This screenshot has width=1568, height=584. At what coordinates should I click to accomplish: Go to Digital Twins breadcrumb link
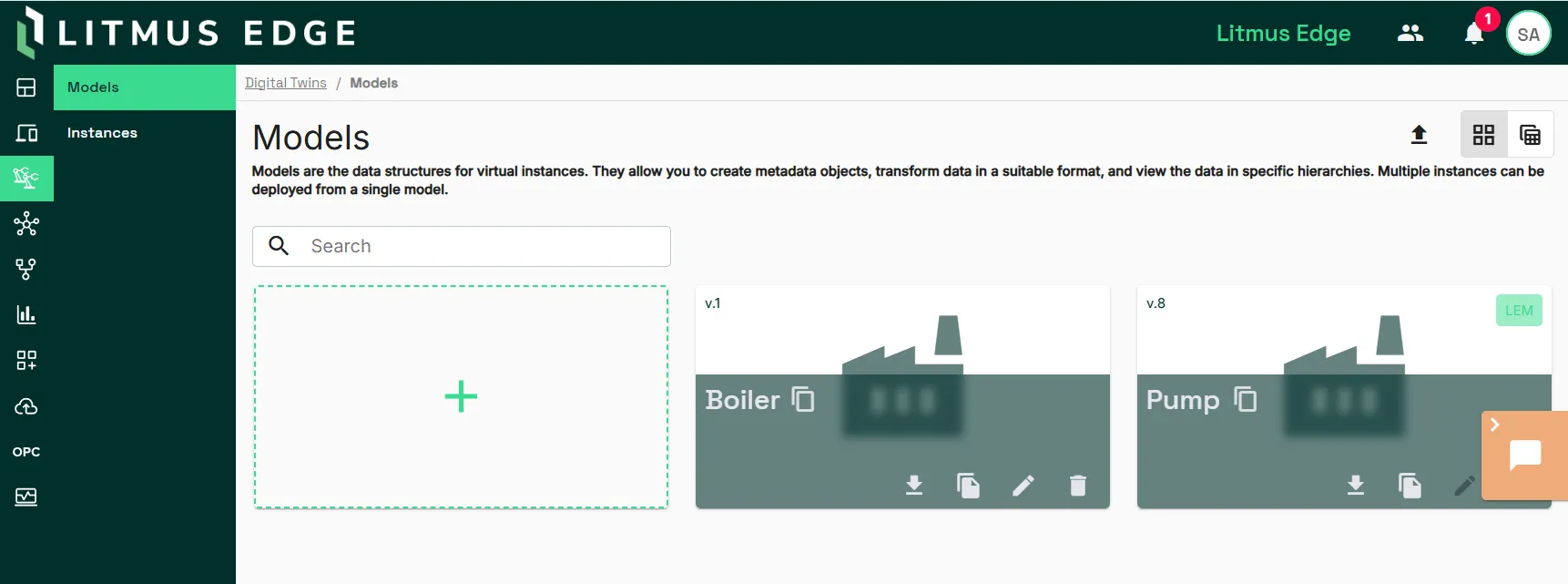tap(286, 83)
